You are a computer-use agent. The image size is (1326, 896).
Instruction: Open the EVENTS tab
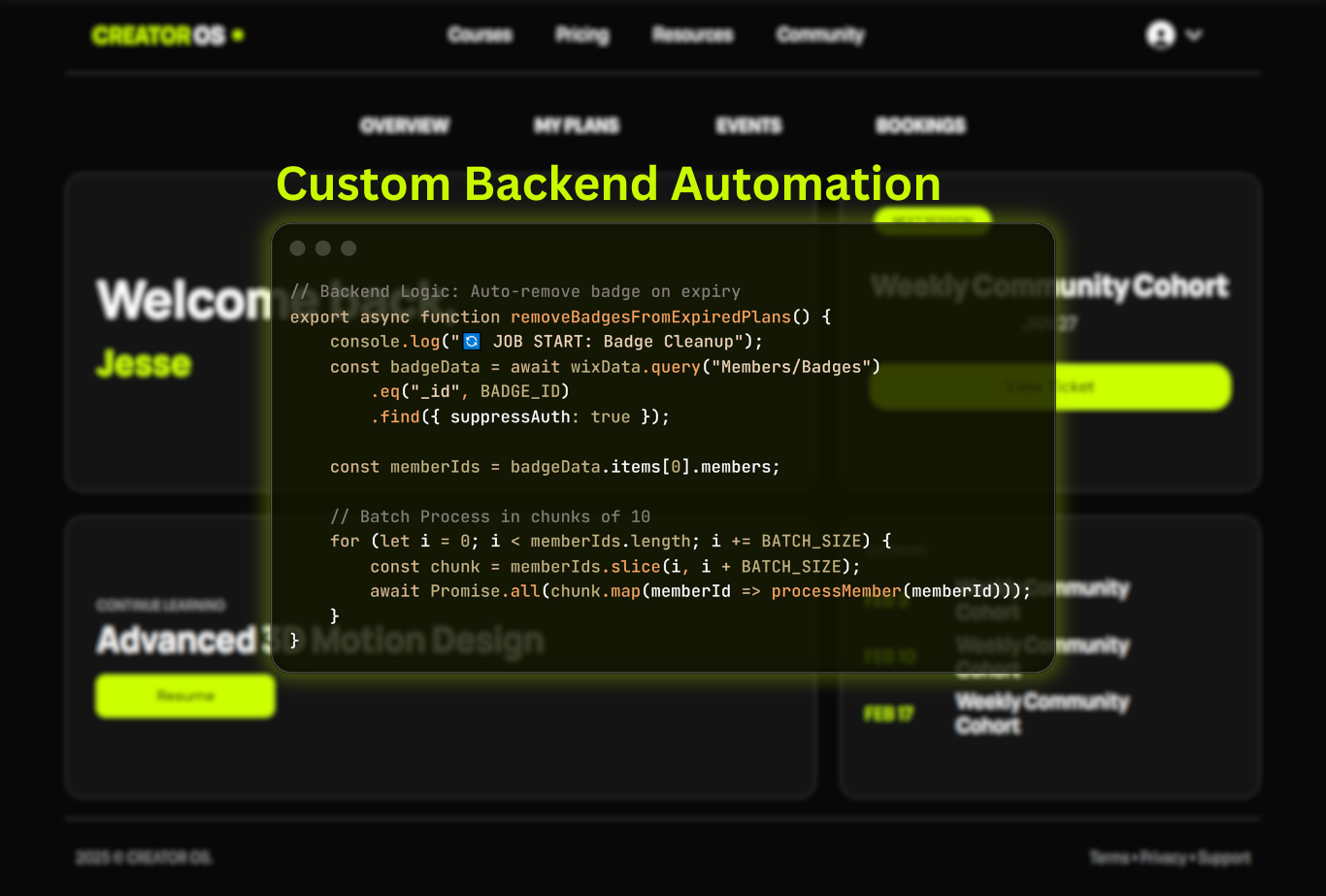748,125
